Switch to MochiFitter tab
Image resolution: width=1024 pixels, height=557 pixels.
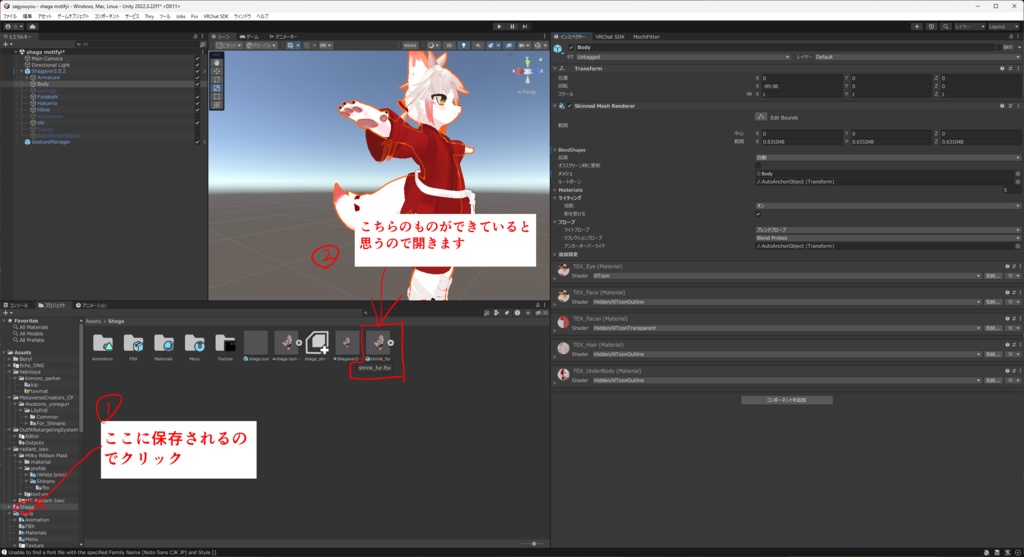tap(646, 37)
